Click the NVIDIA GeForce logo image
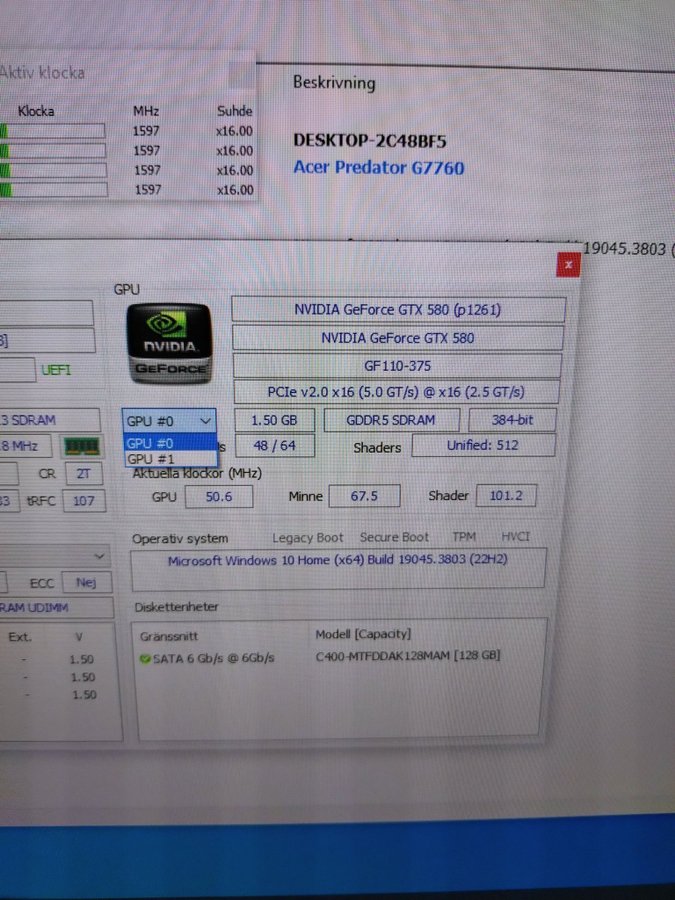 168,343
